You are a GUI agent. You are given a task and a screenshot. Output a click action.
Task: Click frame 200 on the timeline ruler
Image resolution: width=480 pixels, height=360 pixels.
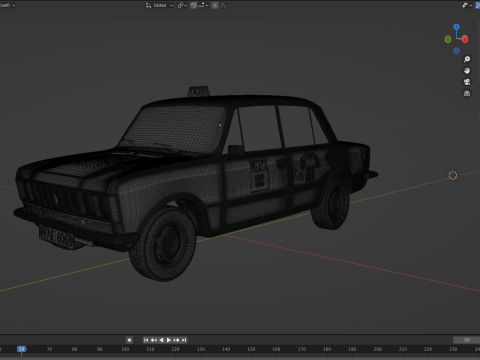[378, 349]
